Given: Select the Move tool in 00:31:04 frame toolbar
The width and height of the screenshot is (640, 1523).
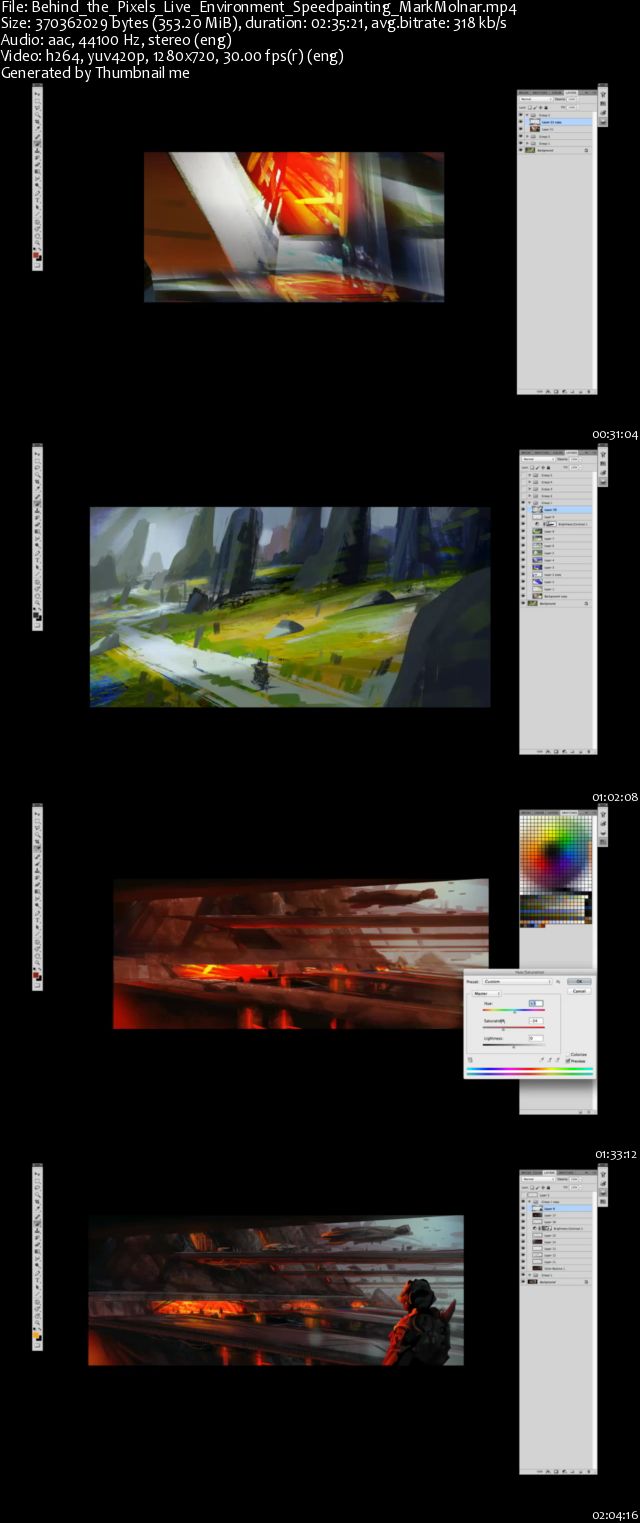Looking at the screenshot, I should pyautogui.click(x=37, y=94).
